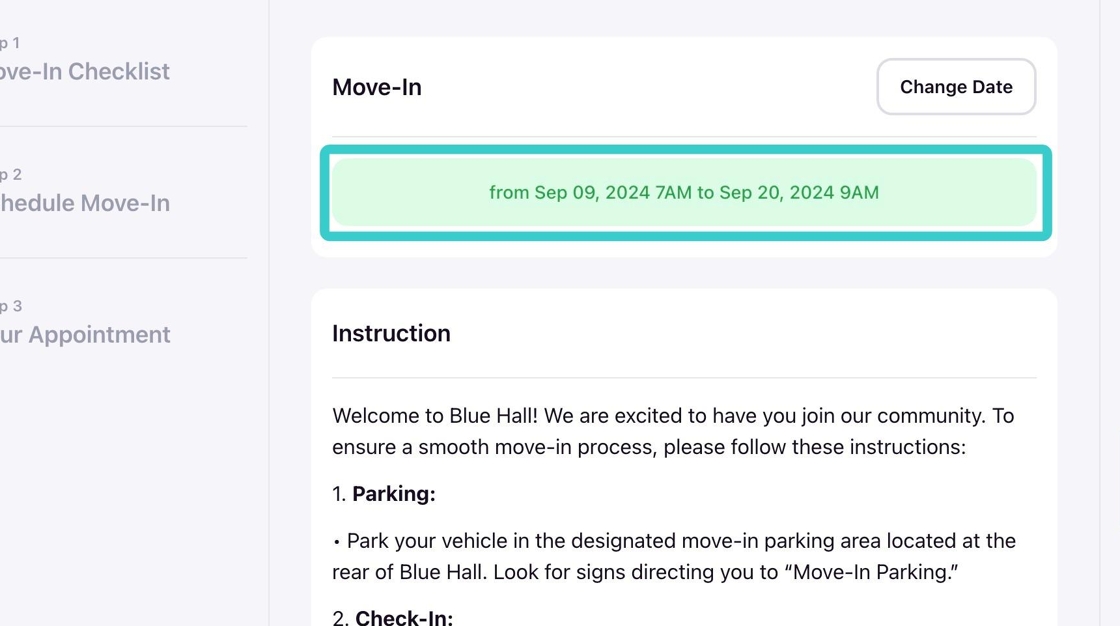This screenshot has height=626, width=1120.
Task: Click the start date Sep 09, 2024 7AM
Action: click(612, 192)
